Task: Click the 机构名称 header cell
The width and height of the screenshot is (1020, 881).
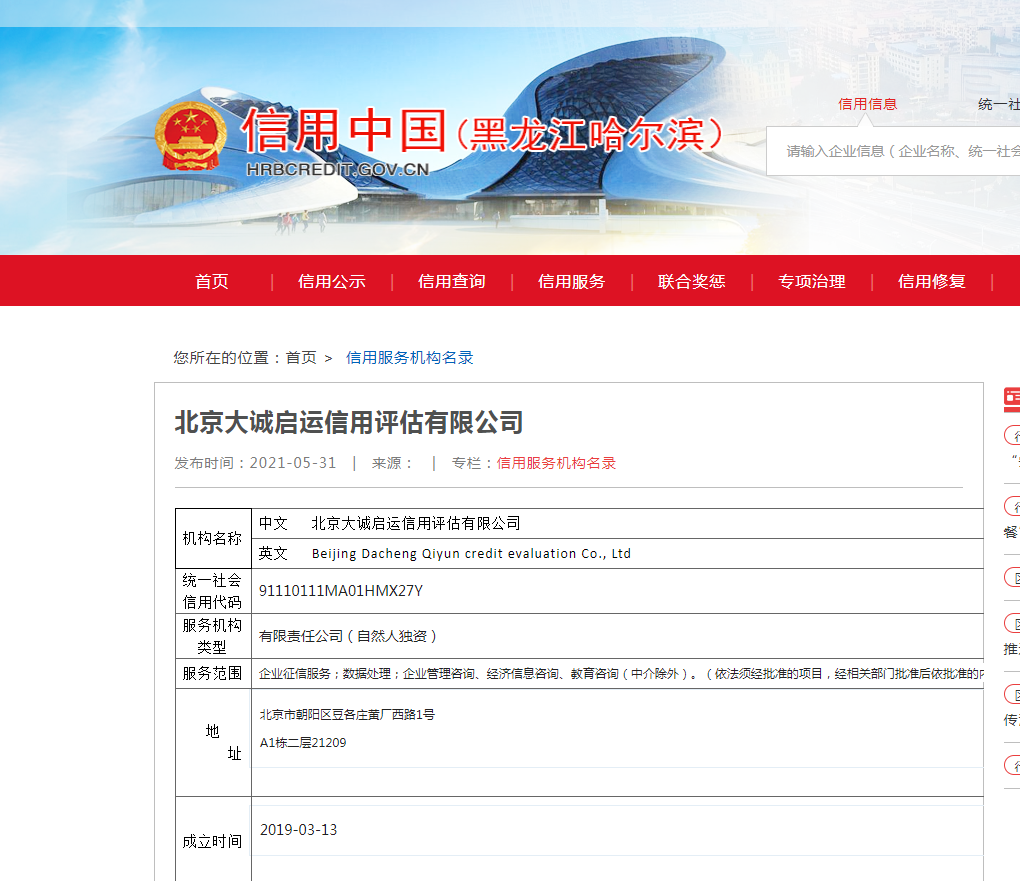Action: pyautogui.click(x=213, y=539)
